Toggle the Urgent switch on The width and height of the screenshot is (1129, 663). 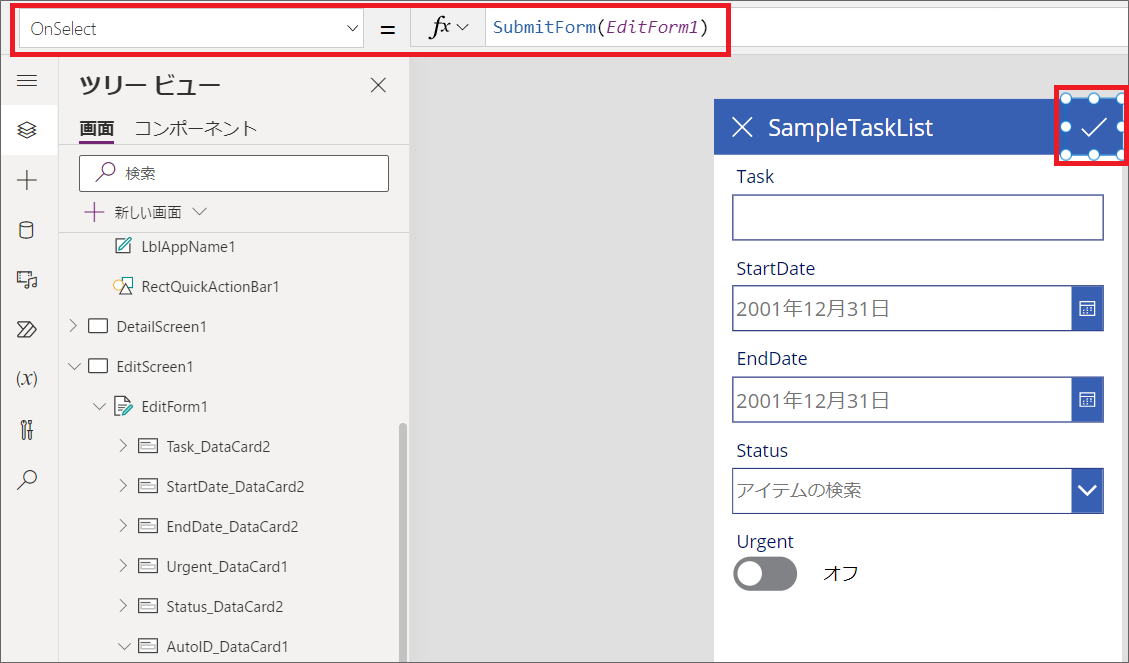765,573
